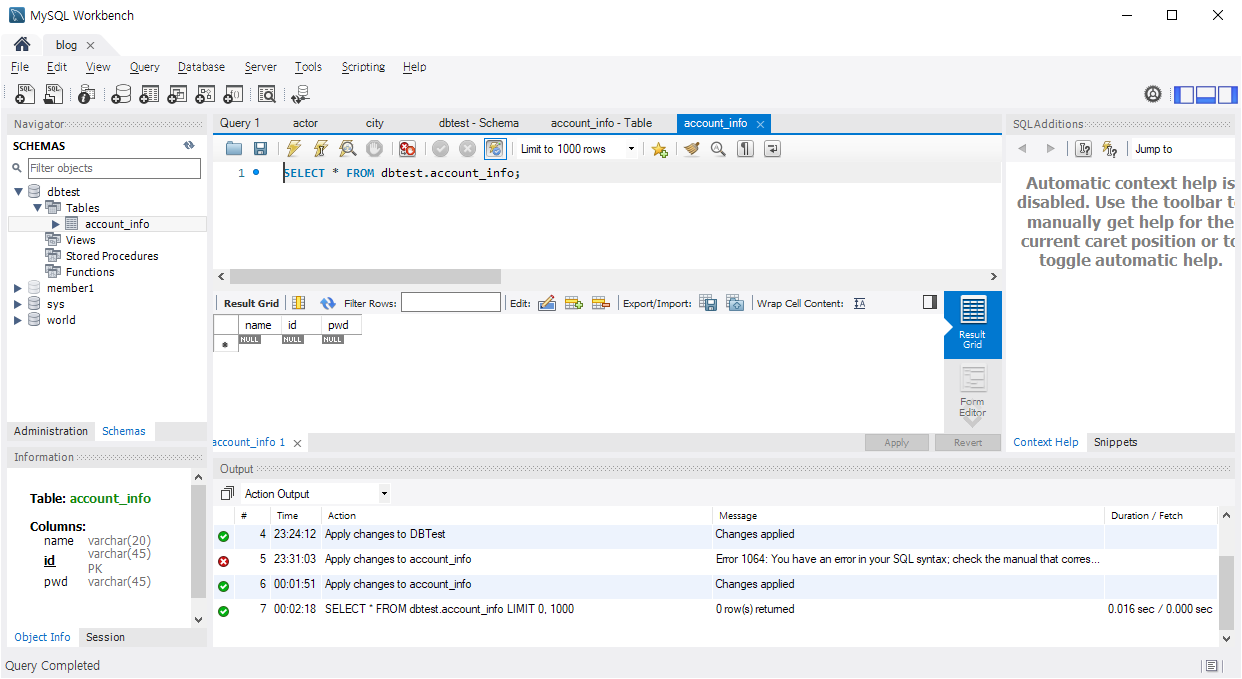The image size is (1242, 679).
Task: Execute the statement under the cursor
Action: (320, 149)
